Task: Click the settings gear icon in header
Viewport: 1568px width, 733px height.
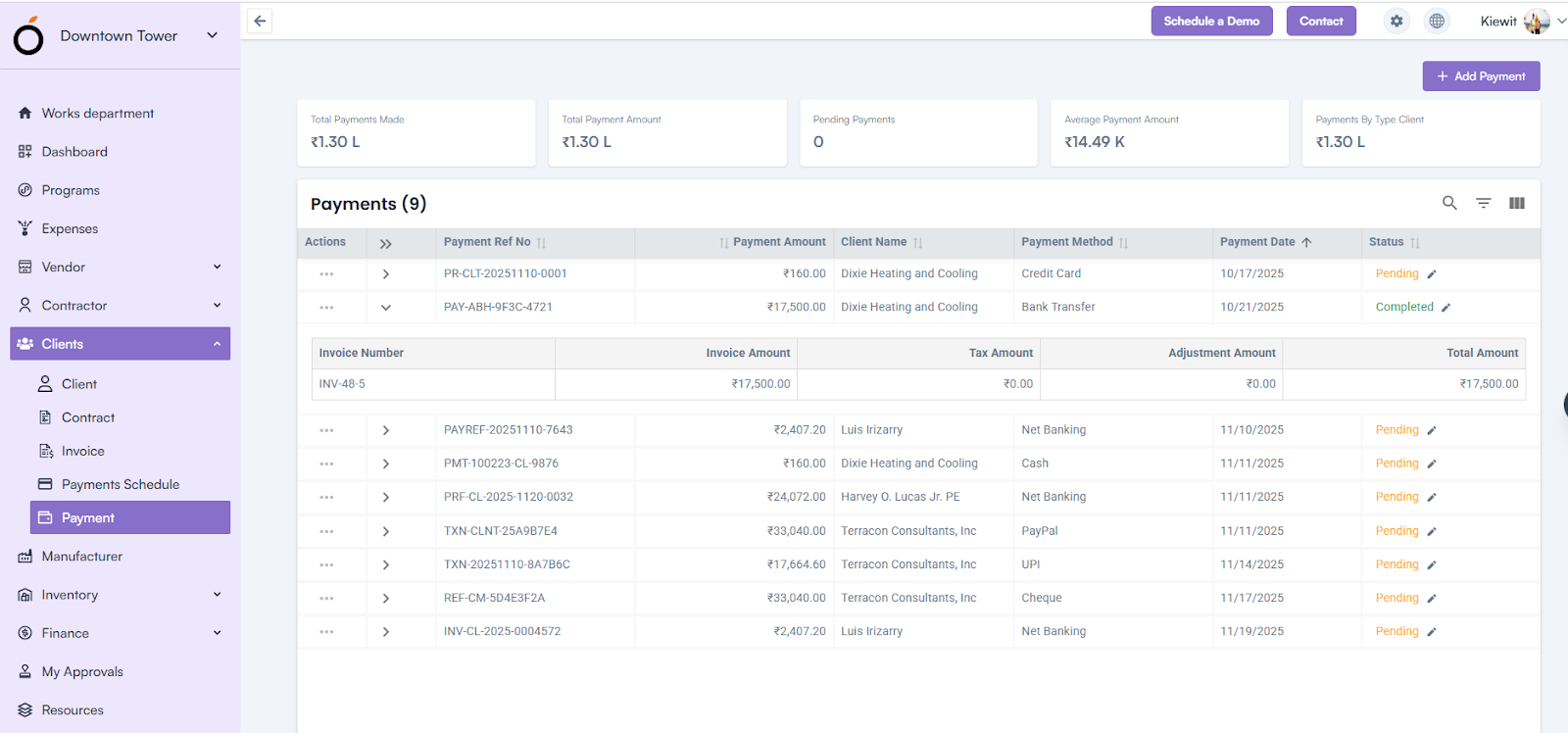Action: coord(1396,22)
